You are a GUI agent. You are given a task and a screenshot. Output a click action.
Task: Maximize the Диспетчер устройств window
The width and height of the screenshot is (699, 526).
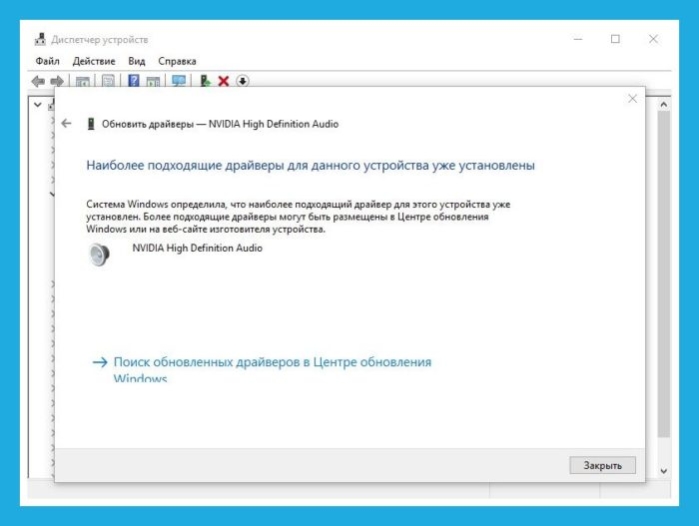click(615, 39)
